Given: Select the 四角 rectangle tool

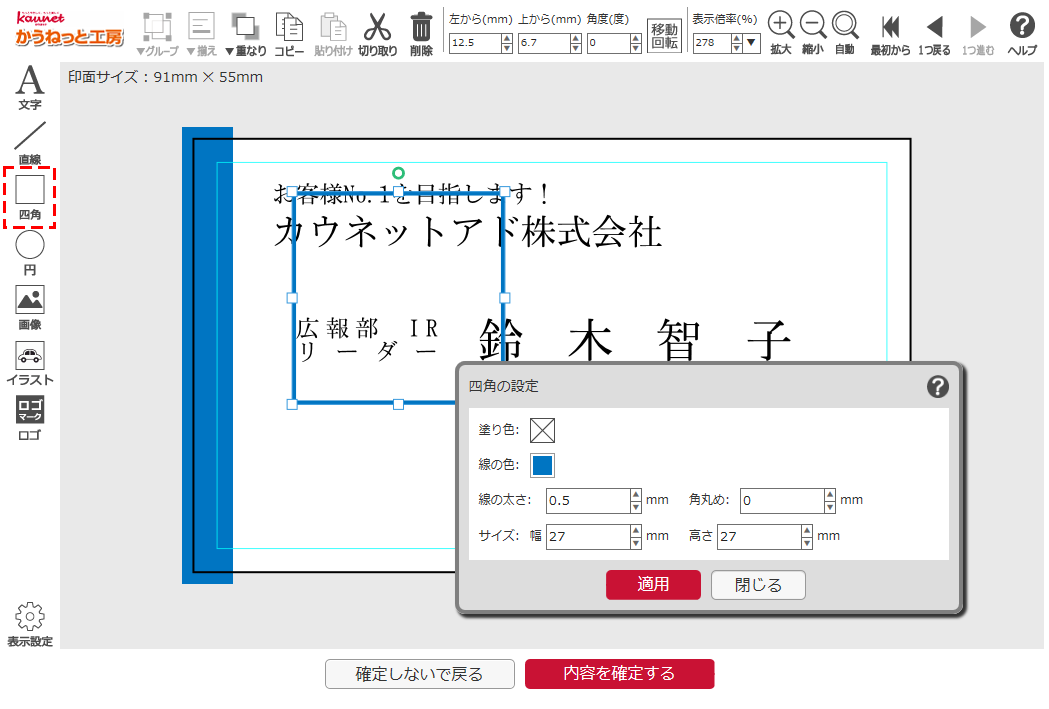Looking at the screenshot, I should pos(29,197).
